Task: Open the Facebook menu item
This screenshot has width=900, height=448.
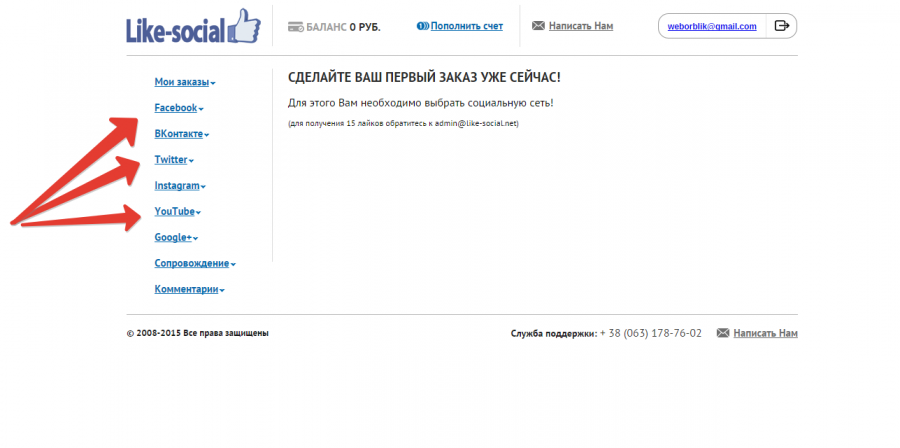Action: tap(176, 108)
